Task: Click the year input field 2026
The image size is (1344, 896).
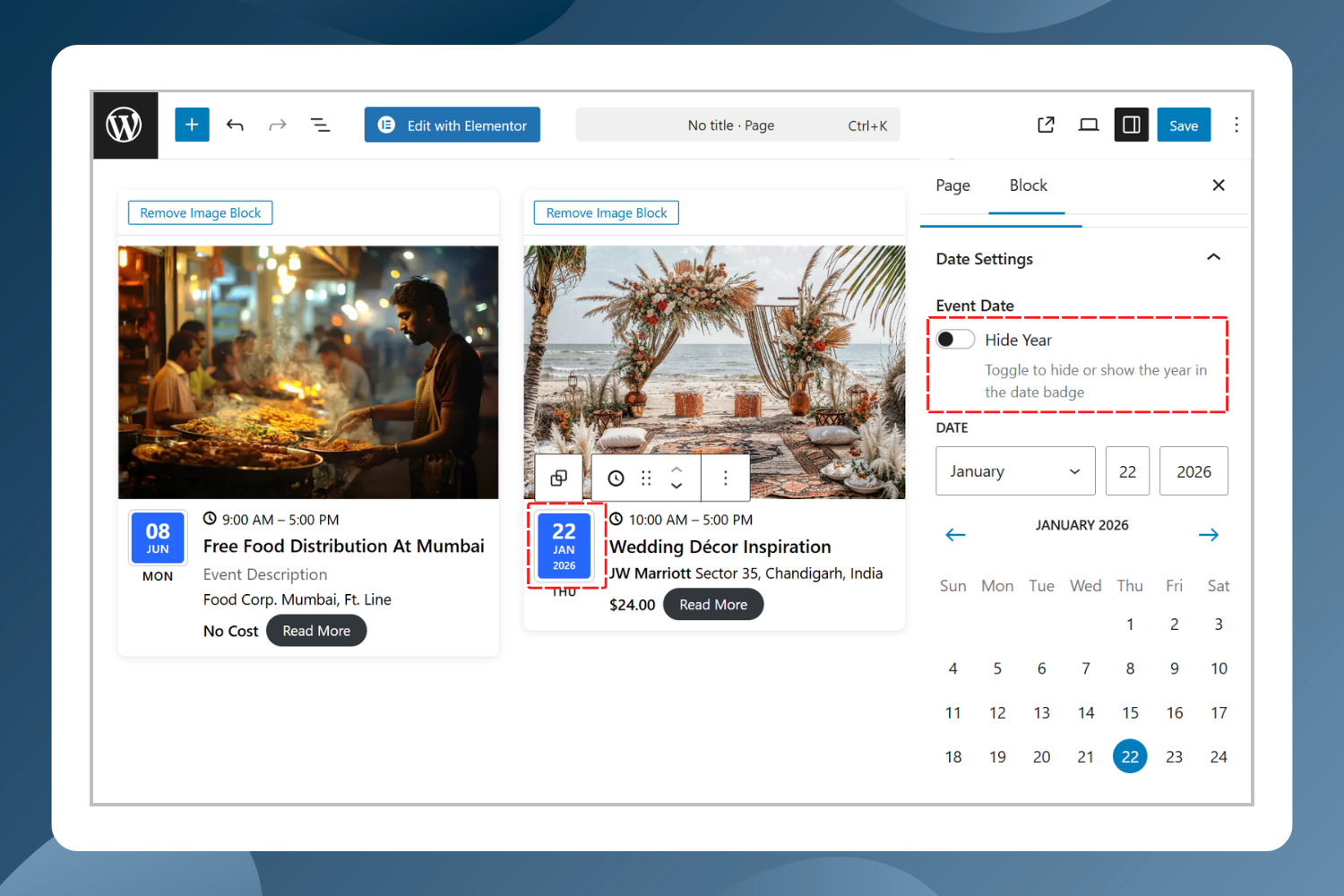Action: click(1193, 471)
